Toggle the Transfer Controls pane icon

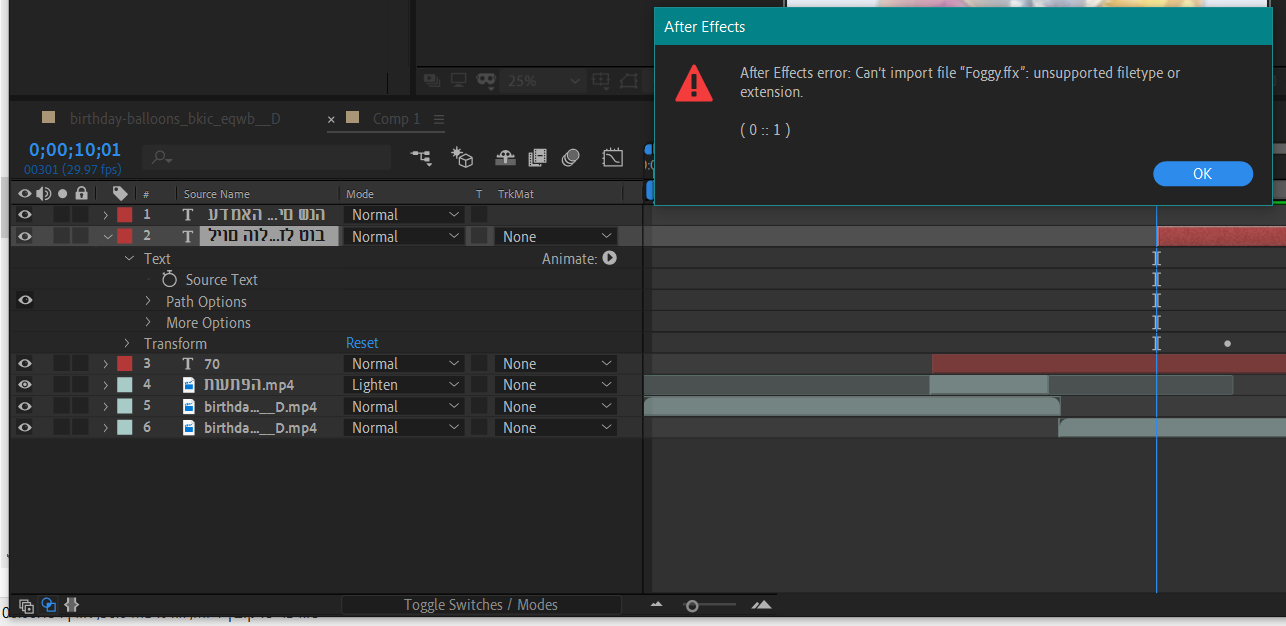tap(49, 605)
